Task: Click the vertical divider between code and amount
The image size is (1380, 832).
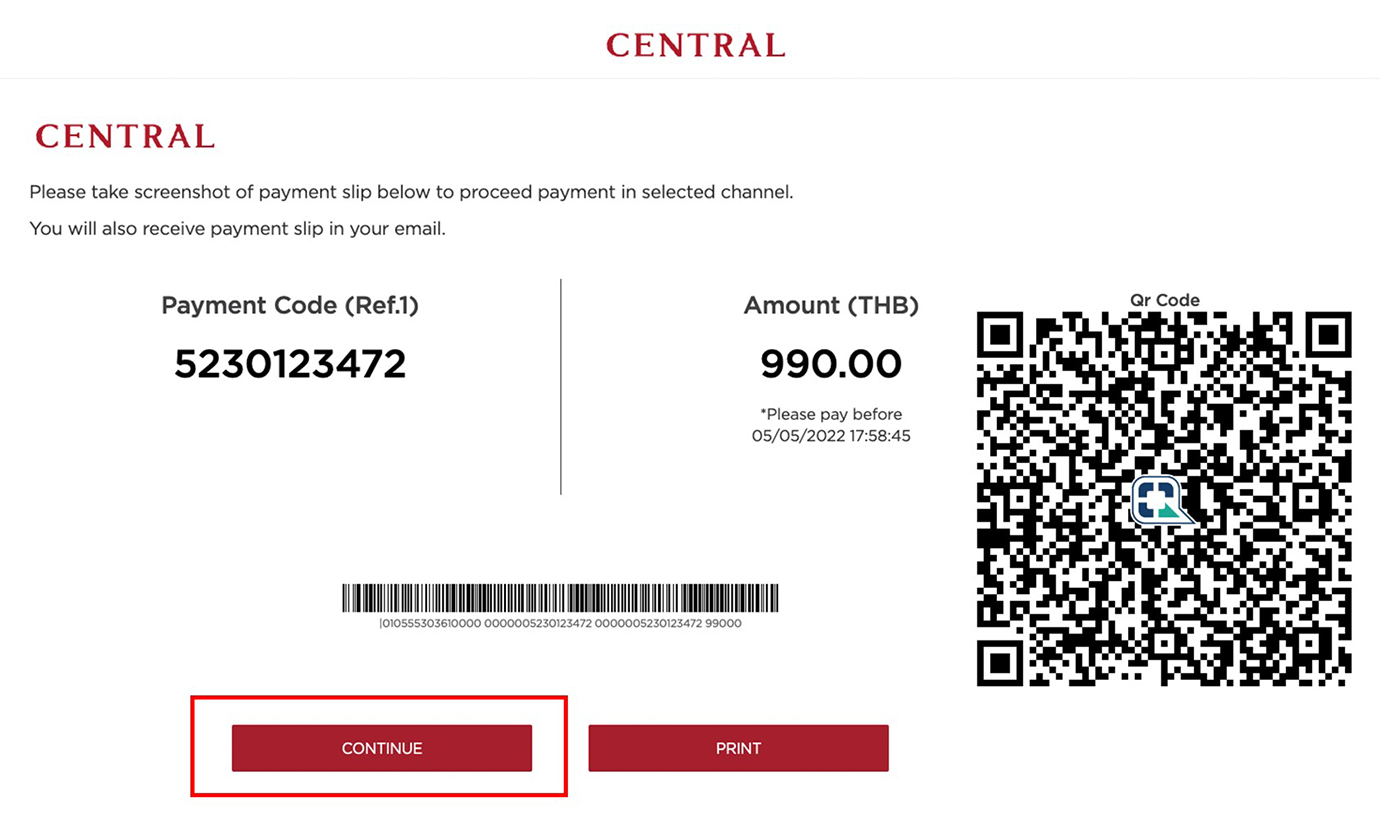Action: [x=561, y=386]
